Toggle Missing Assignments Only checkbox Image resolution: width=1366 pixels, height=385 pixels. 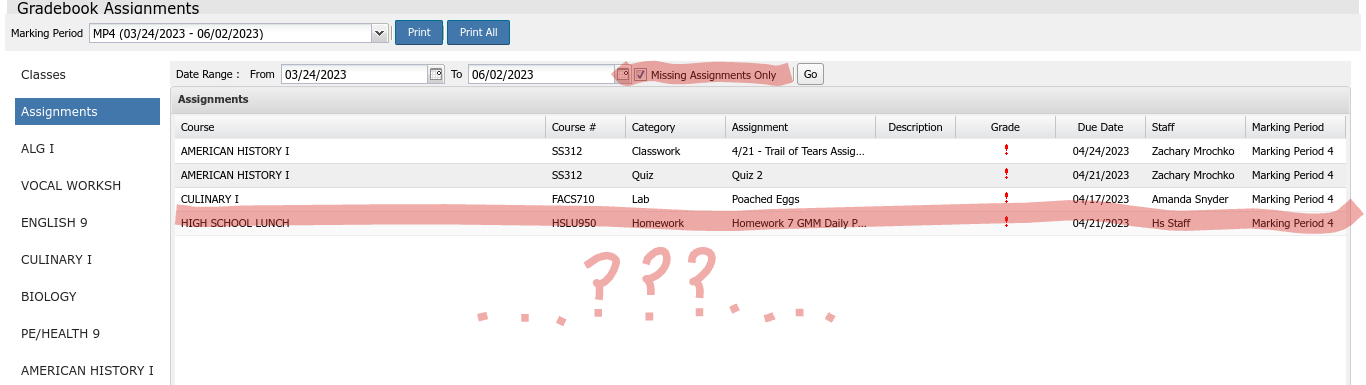[641, 75]
